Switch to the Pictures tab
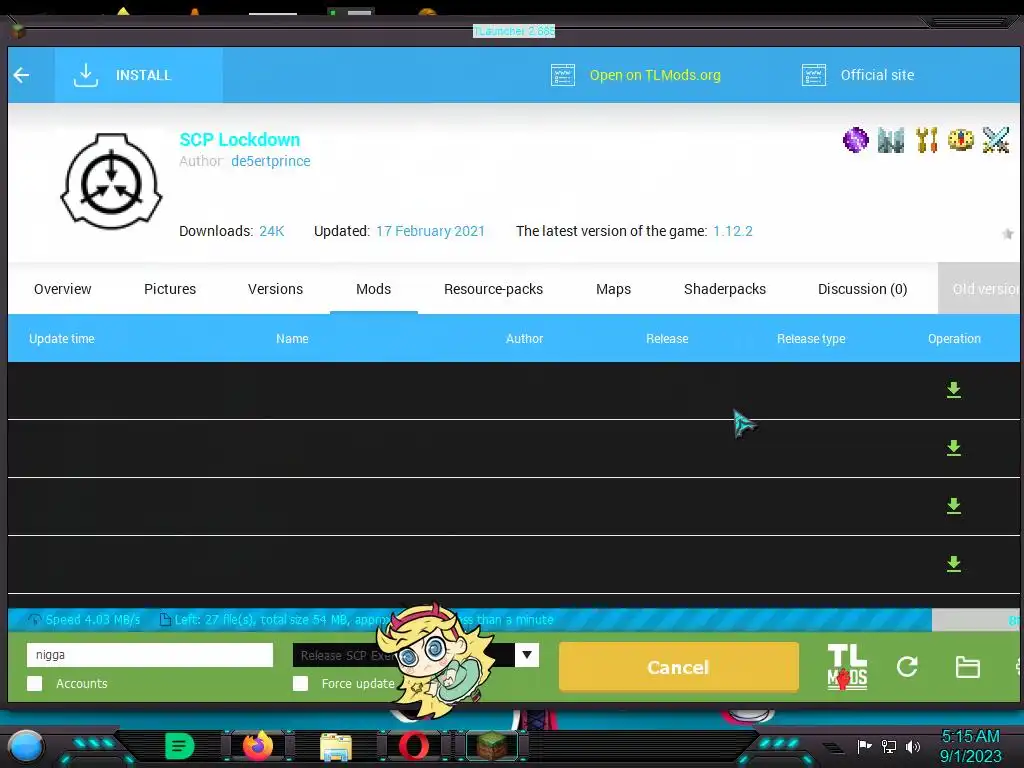 click(x=170, y=289)
